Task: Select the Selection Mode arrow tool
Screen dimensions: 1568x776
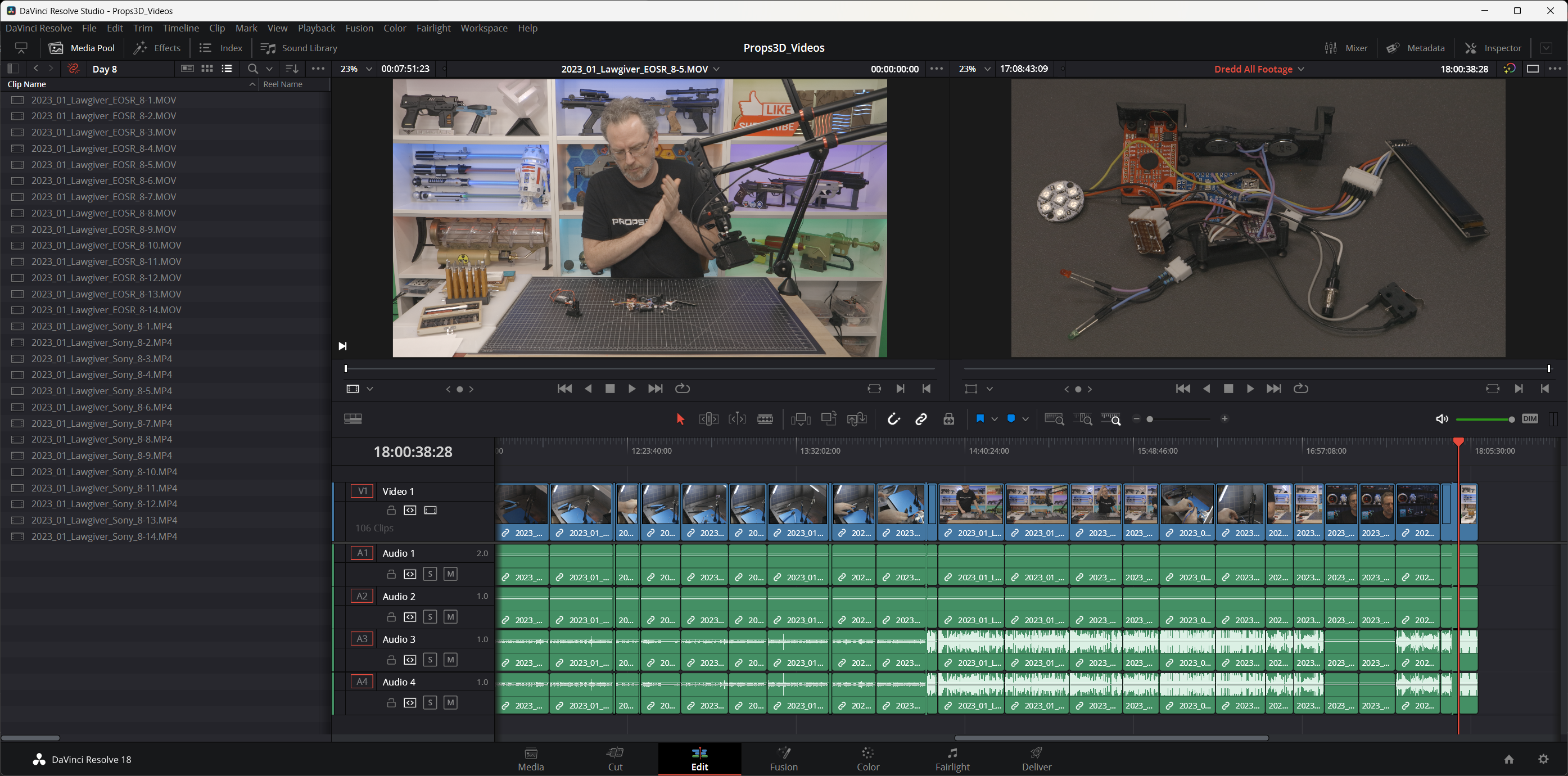Action: [x=680, y=419]
